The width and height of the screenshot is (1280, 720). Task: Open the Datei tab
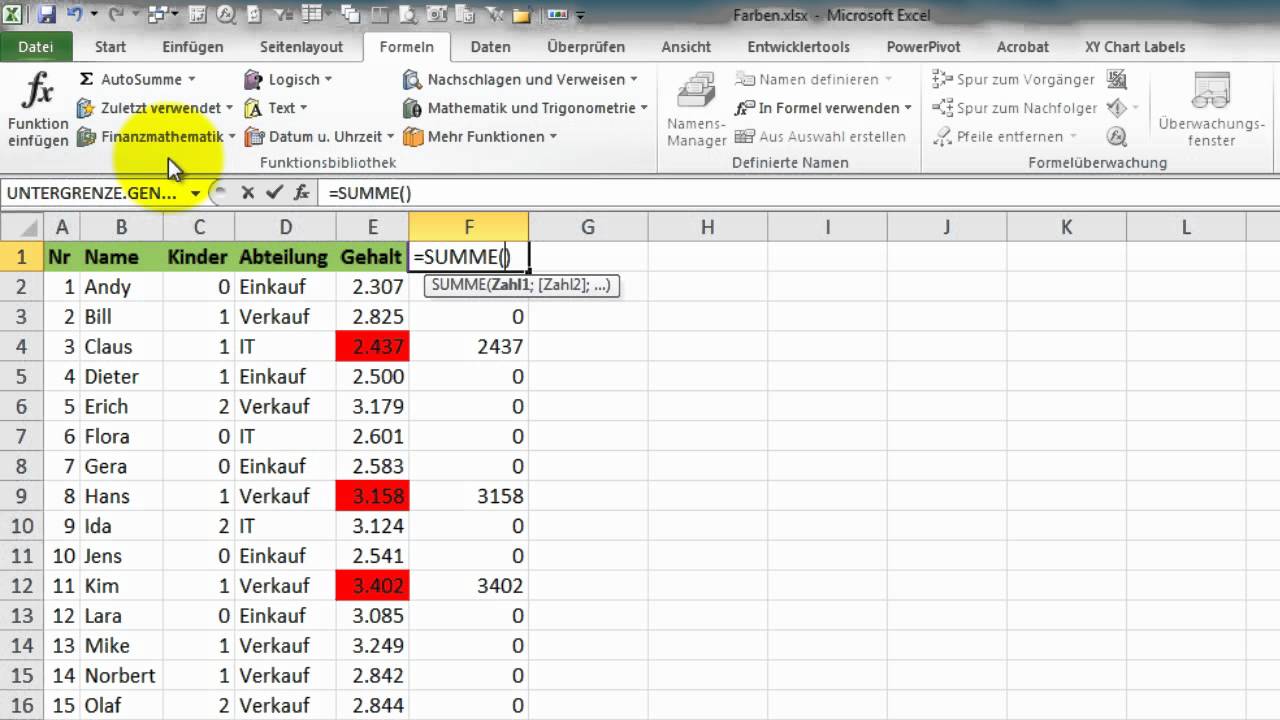36,46
